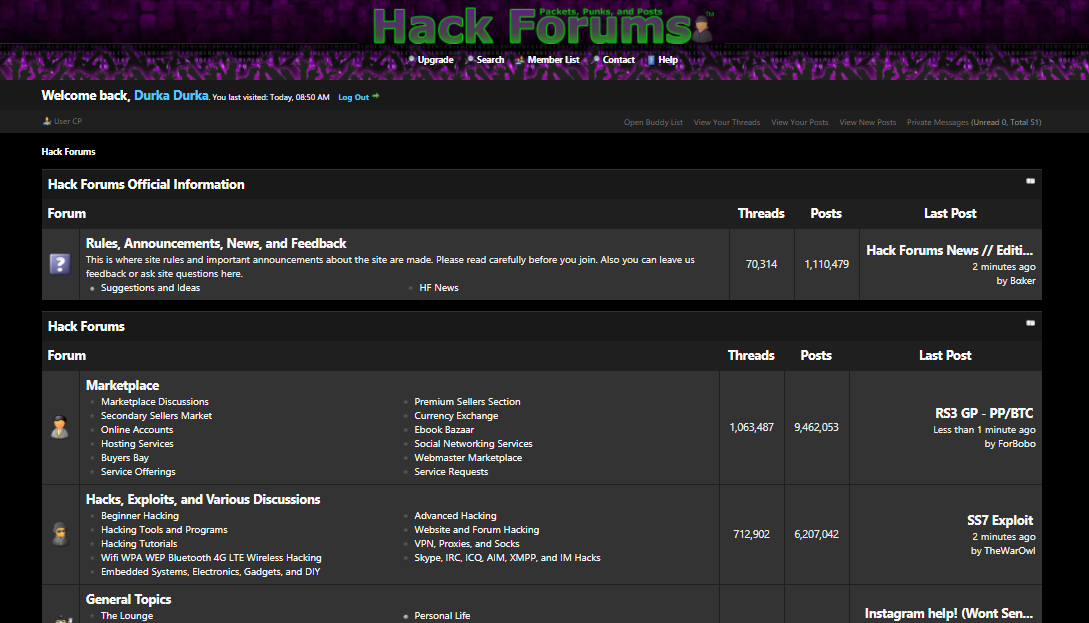Click the Log Out link
The width and height of the screenshot is (1089, 623).
354,97
